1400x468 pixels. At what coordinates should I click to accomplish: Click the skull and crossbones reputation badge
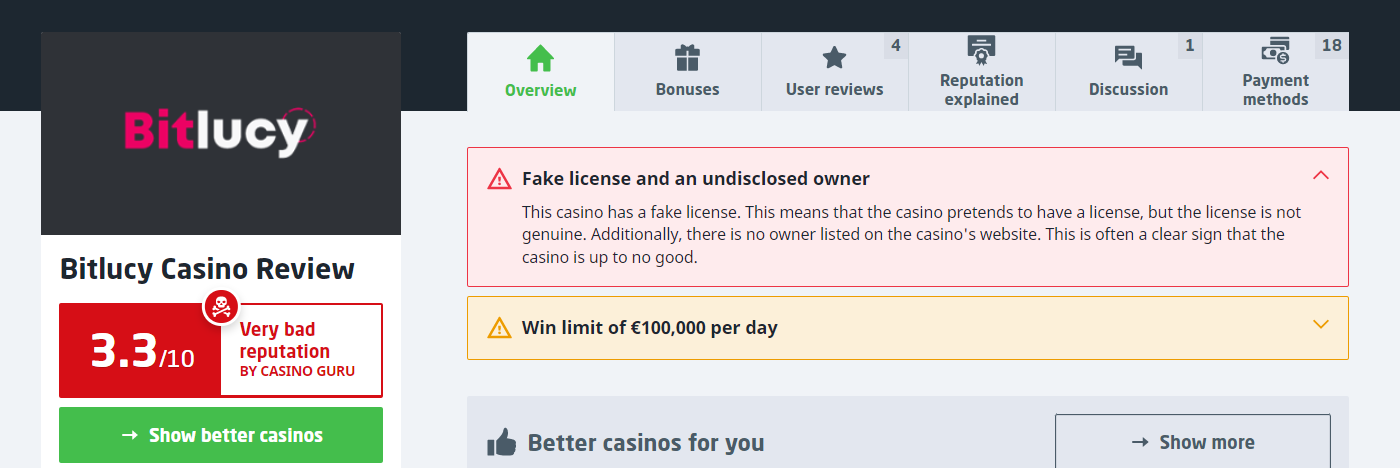click(221, 306)
